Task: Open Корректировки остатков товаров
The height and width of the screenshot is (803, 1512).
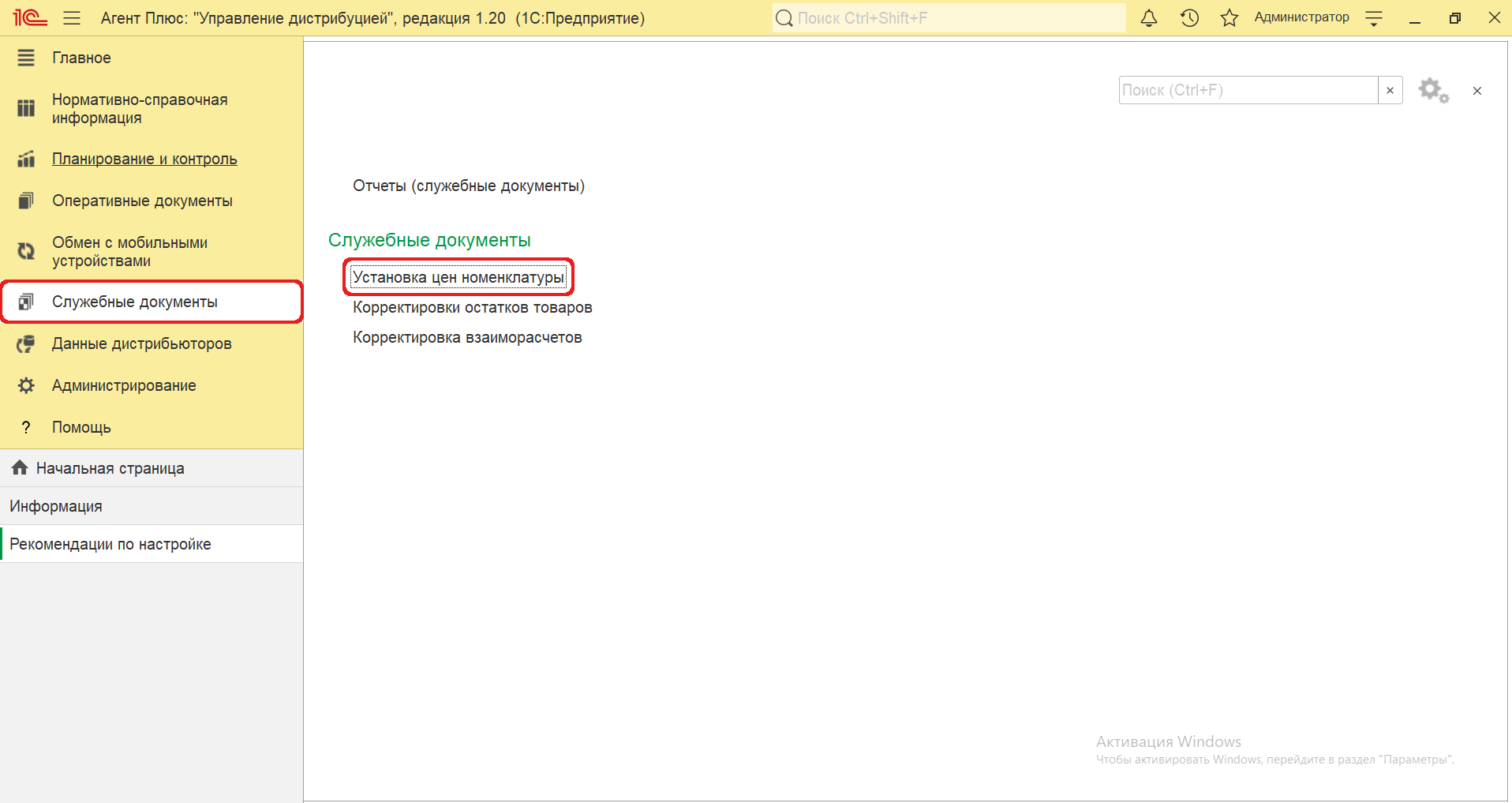Action: tap(472, 307)
